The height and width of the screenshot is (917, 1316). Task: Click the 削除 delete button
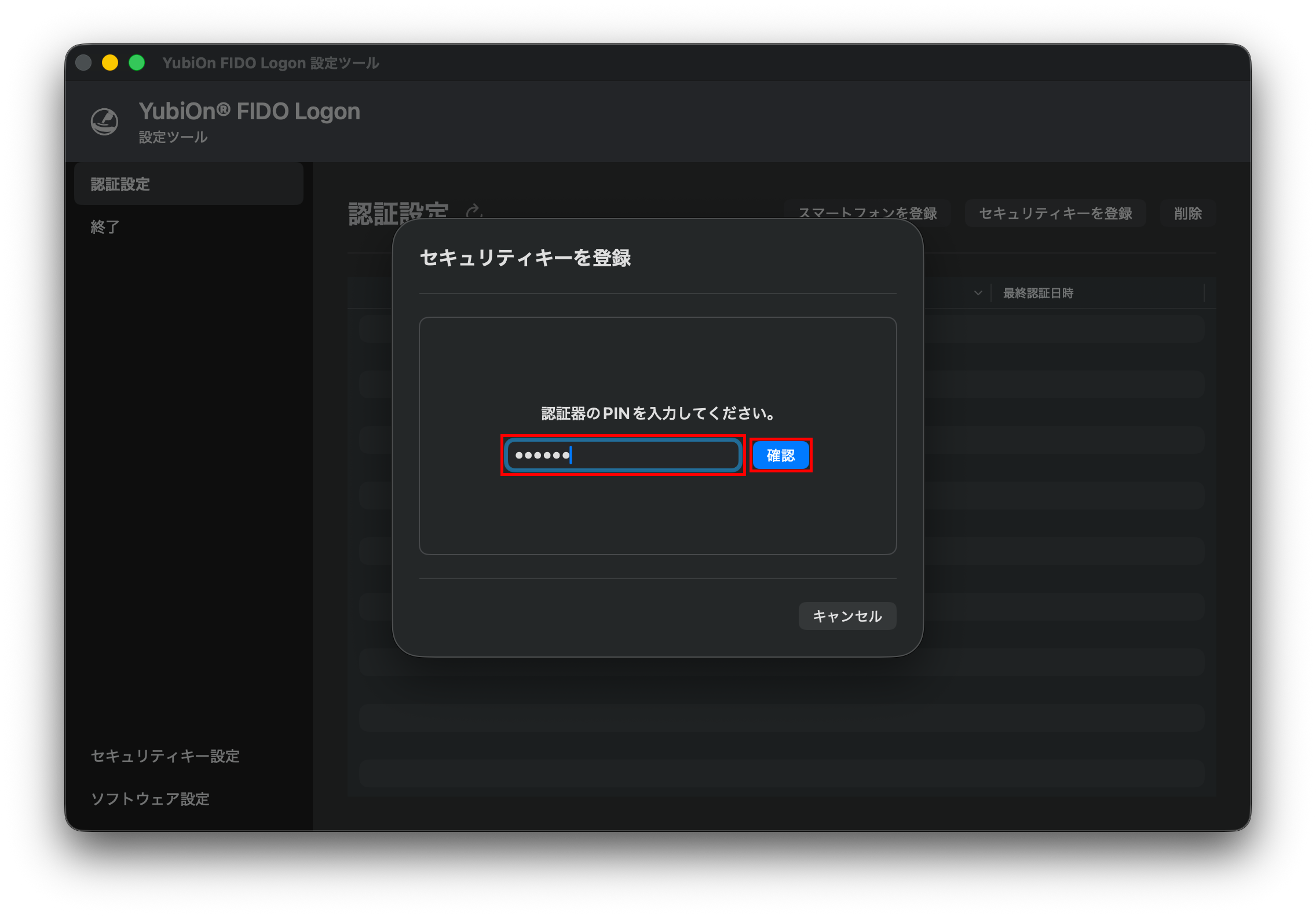click(1188, 213)
